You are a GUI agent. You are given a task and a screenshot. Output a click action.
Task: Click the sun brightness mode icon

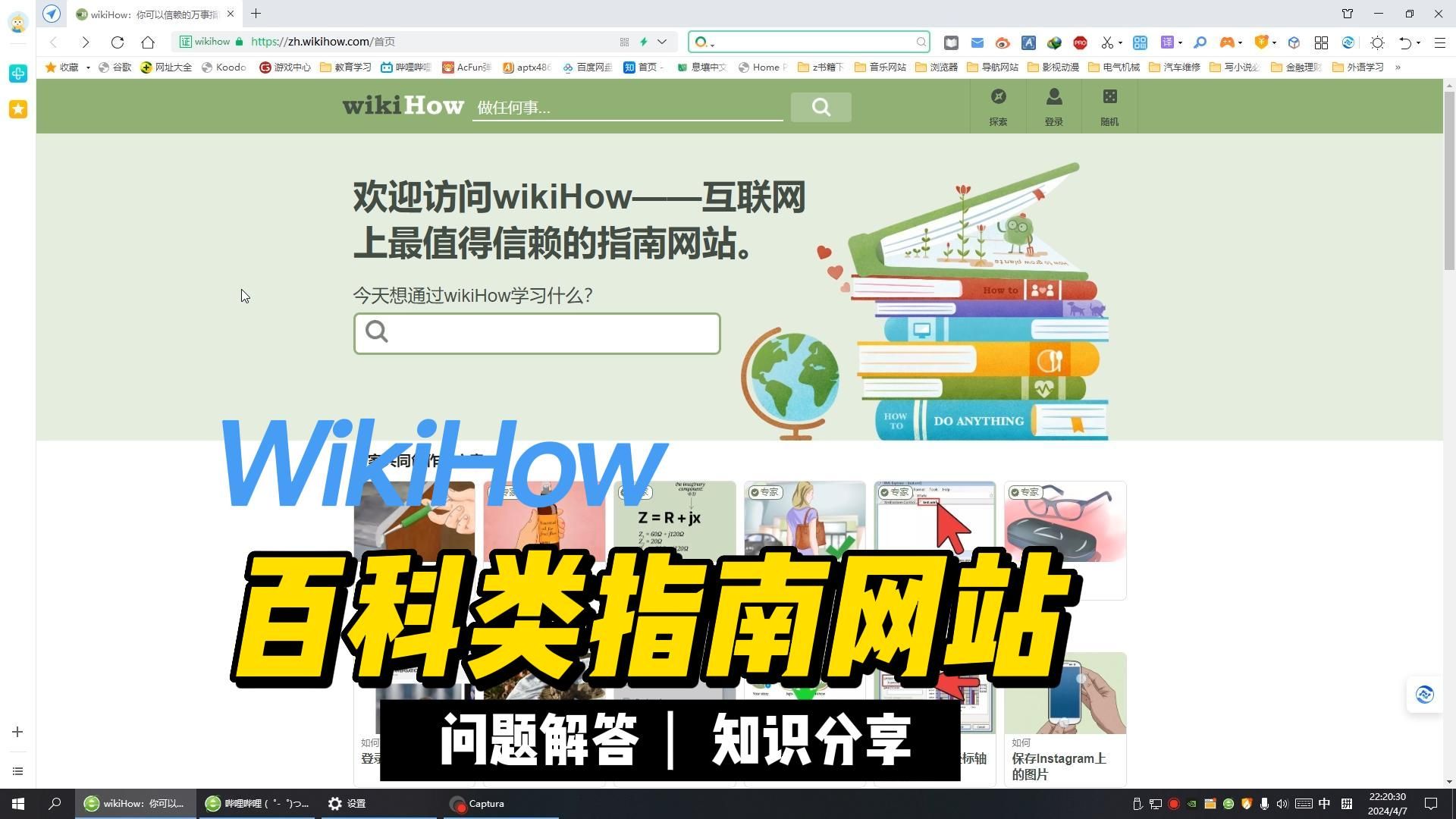[1377, 42]
